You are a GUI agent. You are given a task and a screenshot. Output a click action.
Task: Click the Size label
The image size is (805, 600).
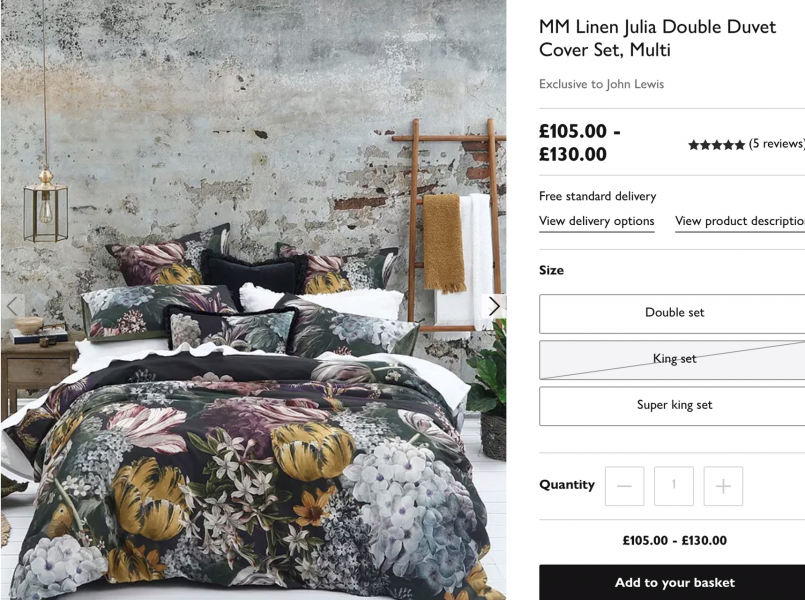pos(551,270)
